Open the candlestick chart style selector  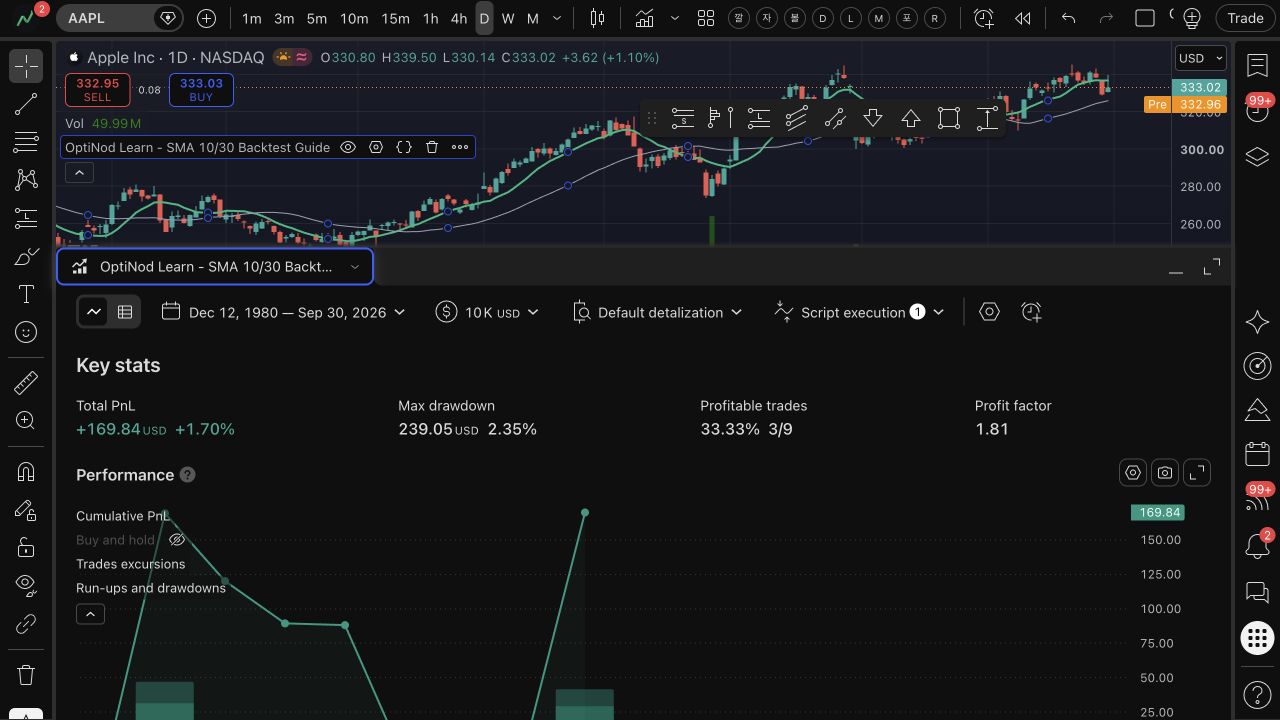598,18
